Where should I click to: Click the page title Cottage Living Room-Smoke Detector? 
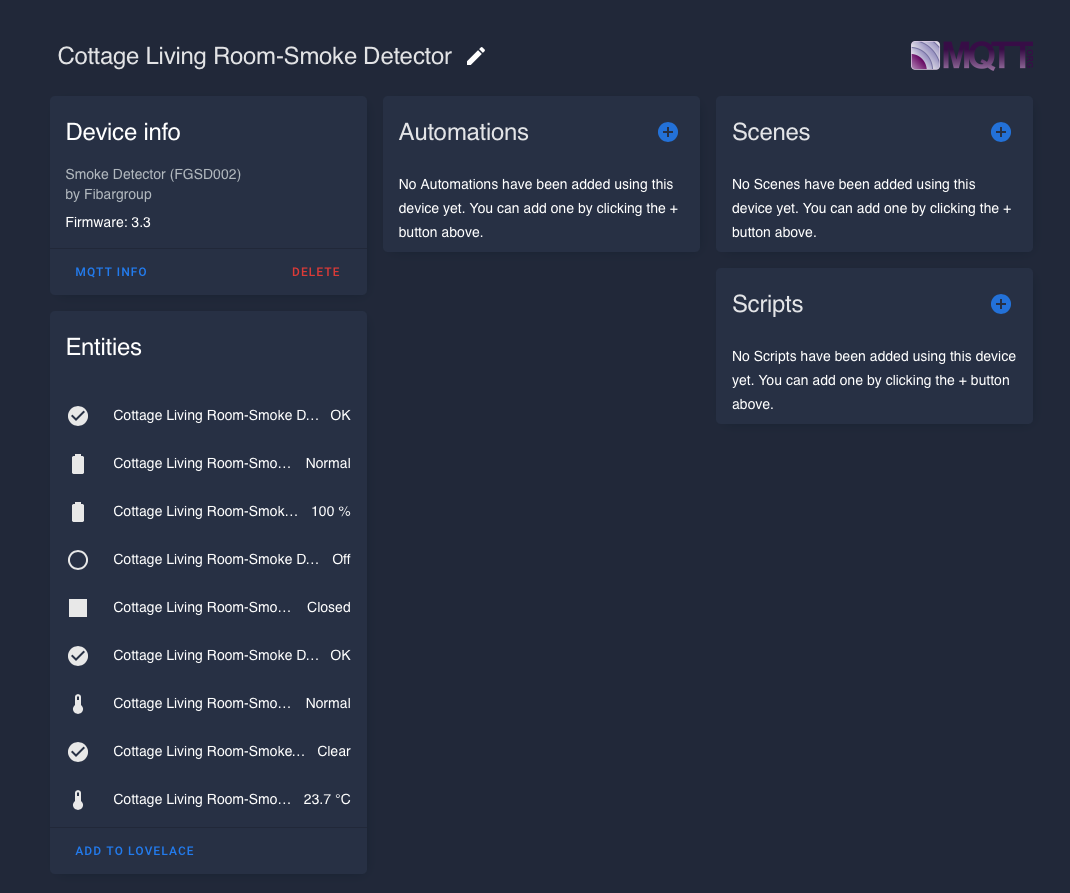[255, 57]
